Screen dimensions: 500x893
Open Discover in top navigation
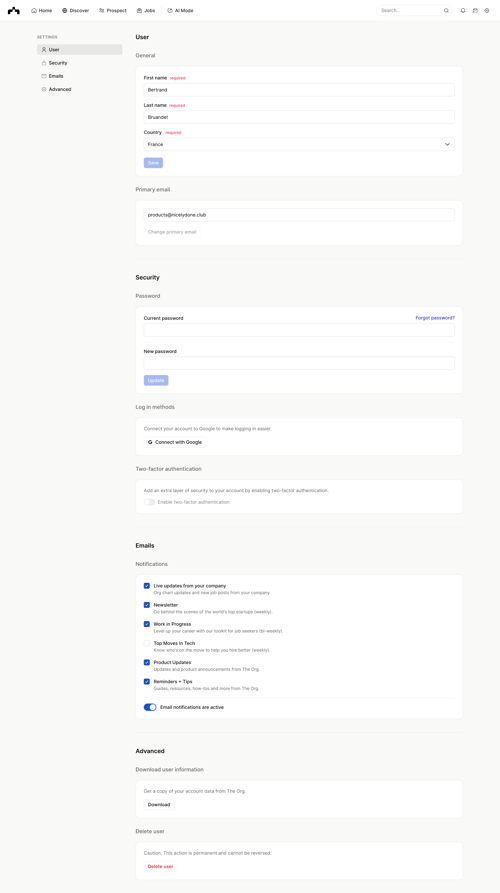coord(76,10)
